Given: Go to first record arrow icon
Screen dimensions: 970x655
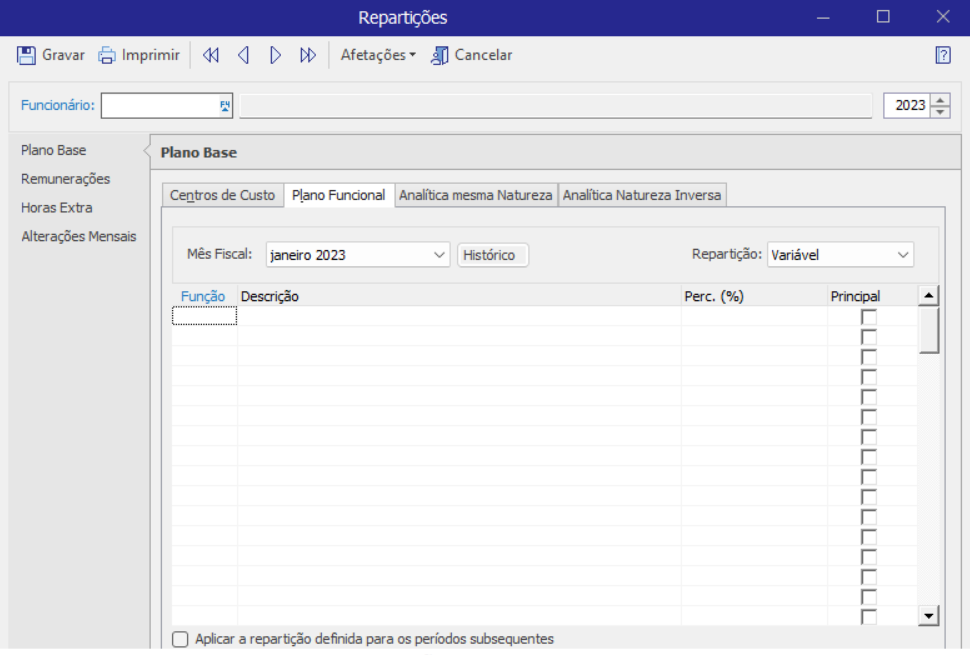Looking at the screenshot, I should tap(210, 56).
